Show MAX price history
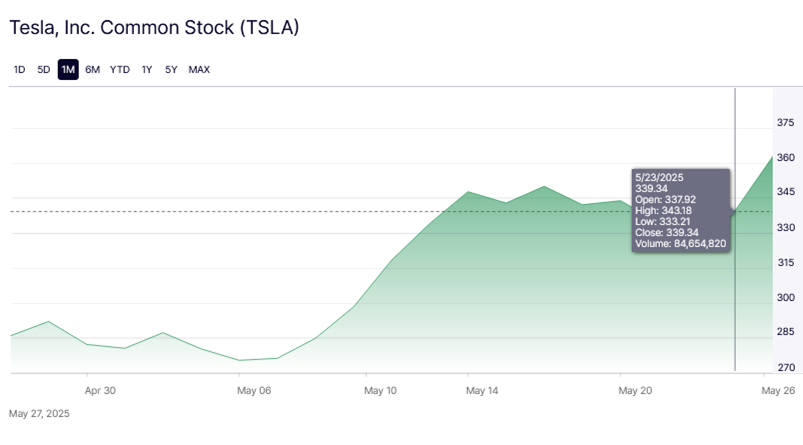 199,69
